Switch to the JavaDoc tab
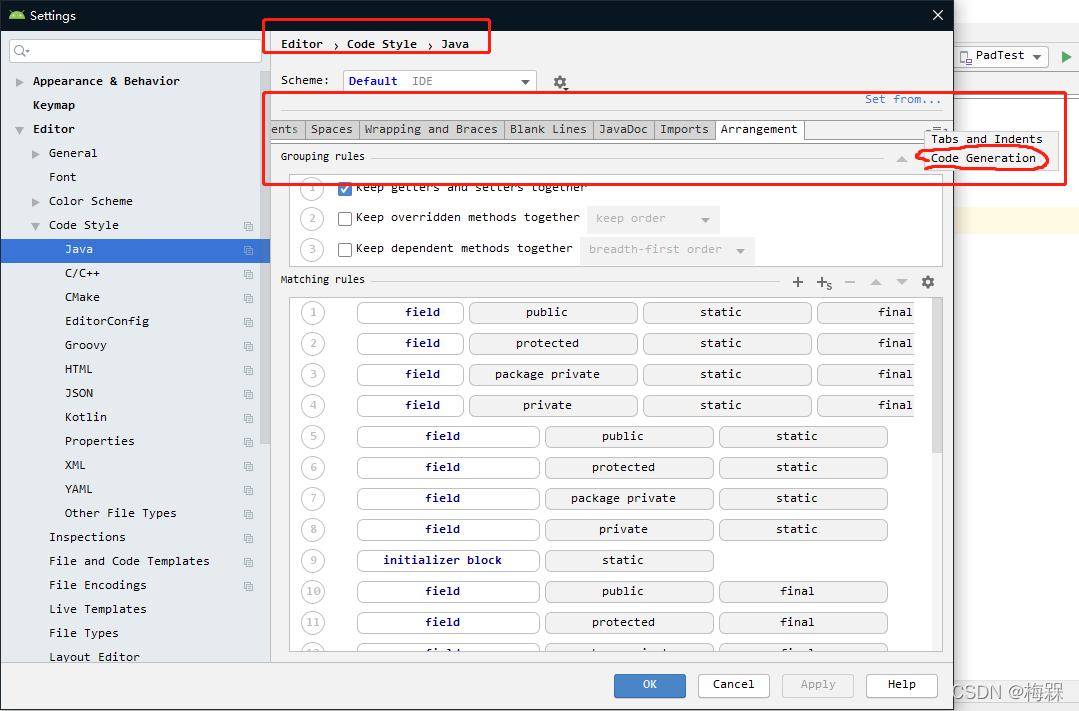This screenshot has height=711, width=1079. click(623, 129)
